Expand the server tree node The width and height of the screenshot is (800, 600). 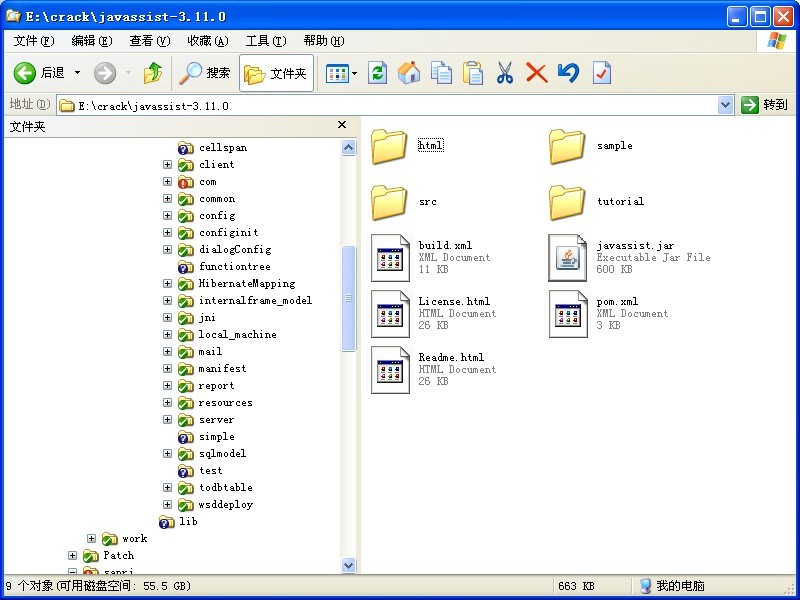(x=167, y=419)
